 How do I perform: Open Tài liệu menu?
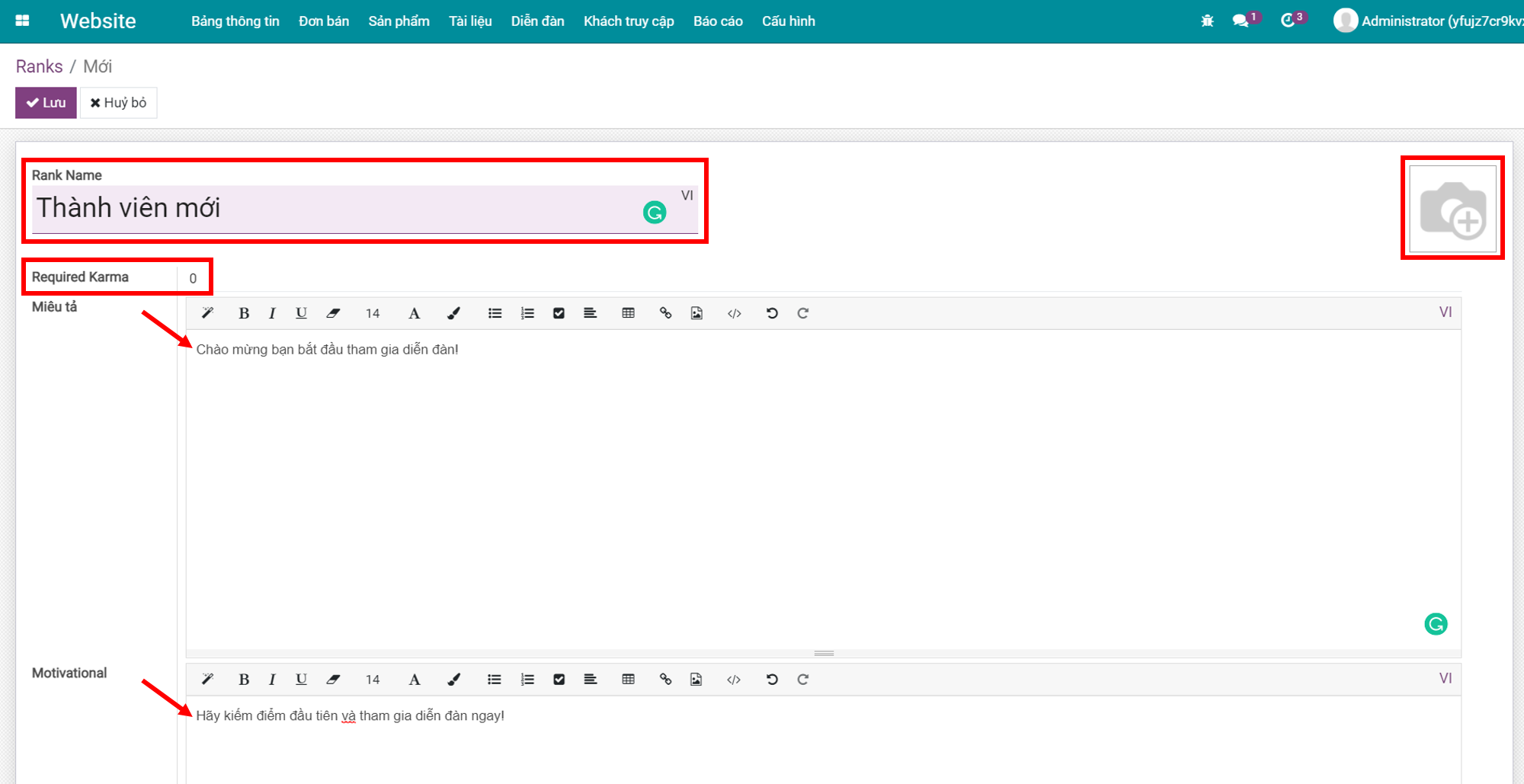470,21
